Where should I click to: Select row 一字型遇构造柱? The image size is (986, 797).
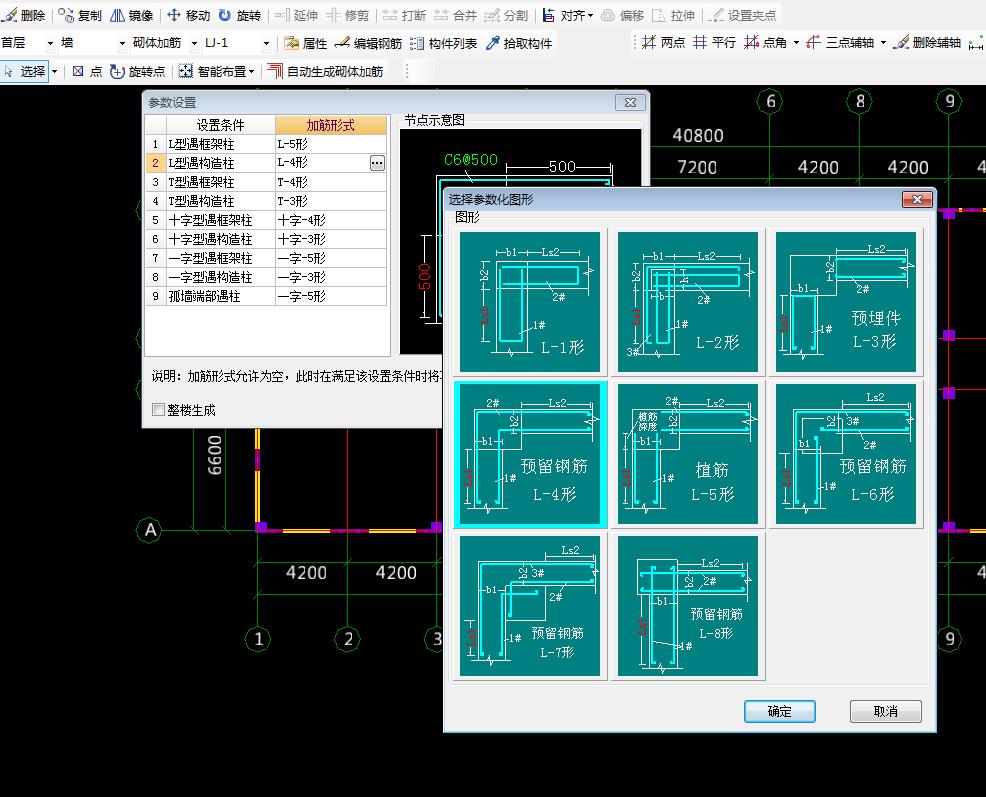pyautogui.click(x=266, y=277)
